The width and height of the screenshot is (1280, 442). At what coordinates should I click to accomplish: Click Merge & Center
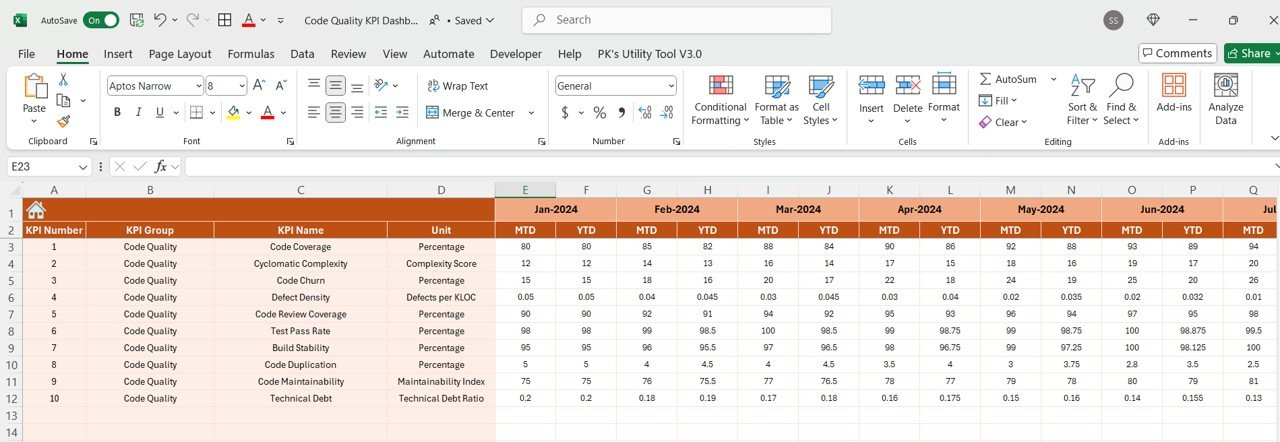[x=471, y=113]
